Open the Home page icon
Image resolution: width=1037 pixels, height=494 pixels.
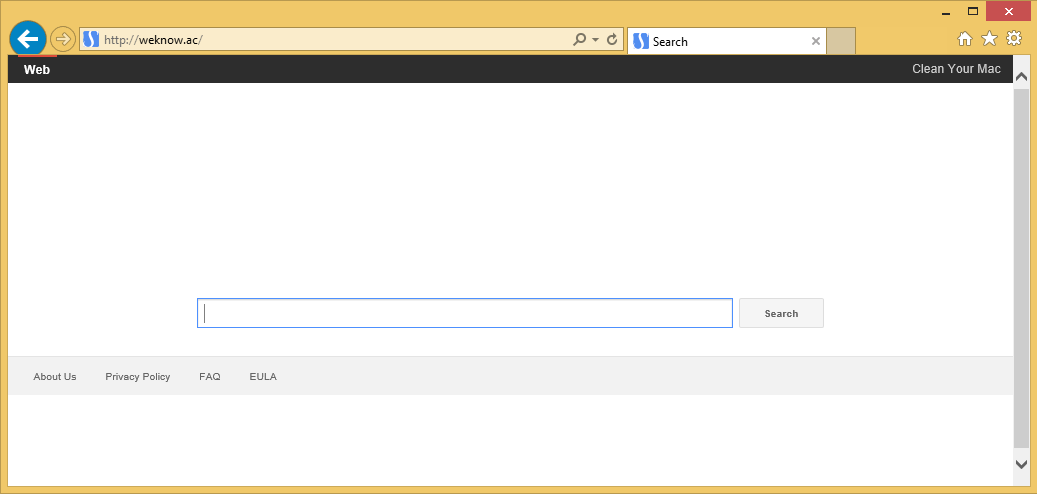965,39
